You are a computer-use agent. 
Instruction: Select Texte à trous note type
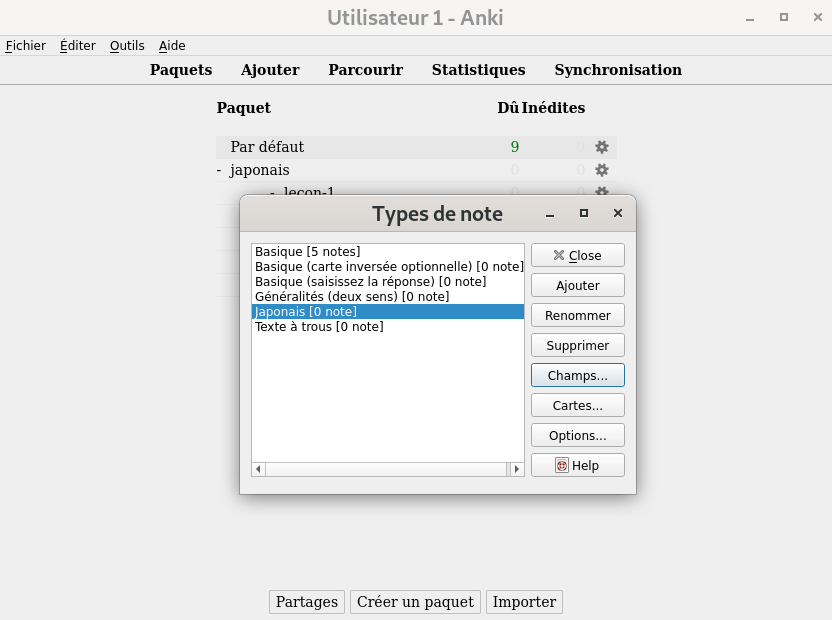coord(319,326)
